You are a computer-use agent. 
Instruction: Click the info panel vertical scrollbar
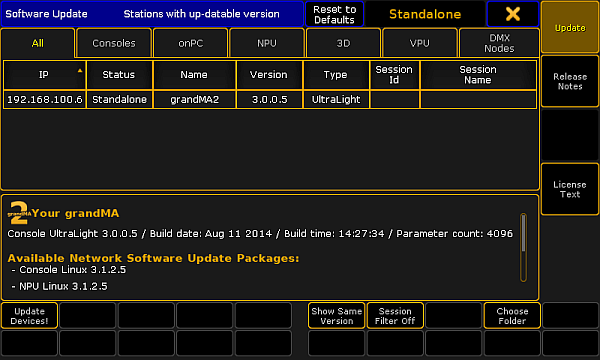coord(523,248)
